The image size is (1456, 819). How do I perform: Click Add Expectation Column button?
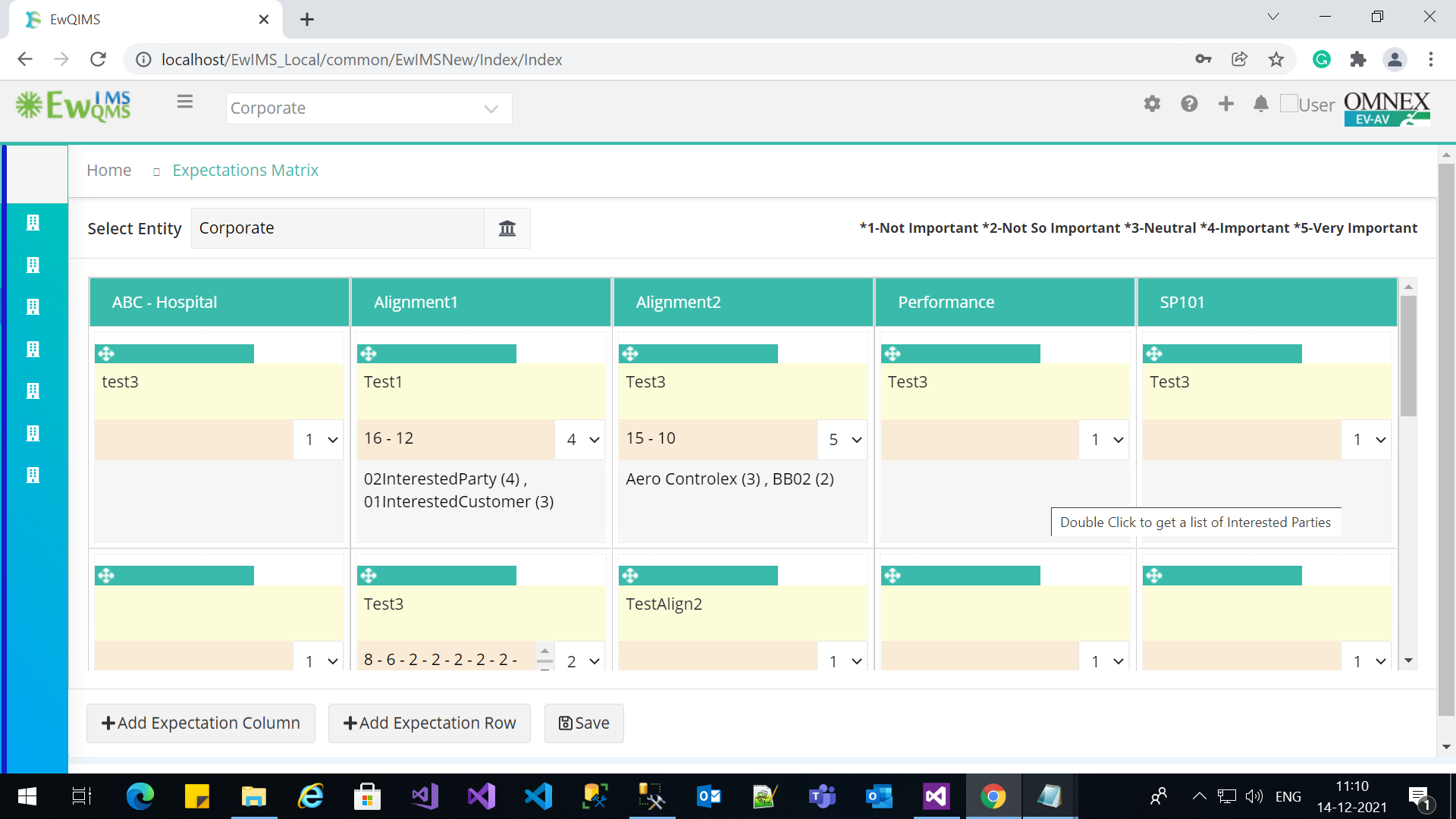[x=201, y=723]
